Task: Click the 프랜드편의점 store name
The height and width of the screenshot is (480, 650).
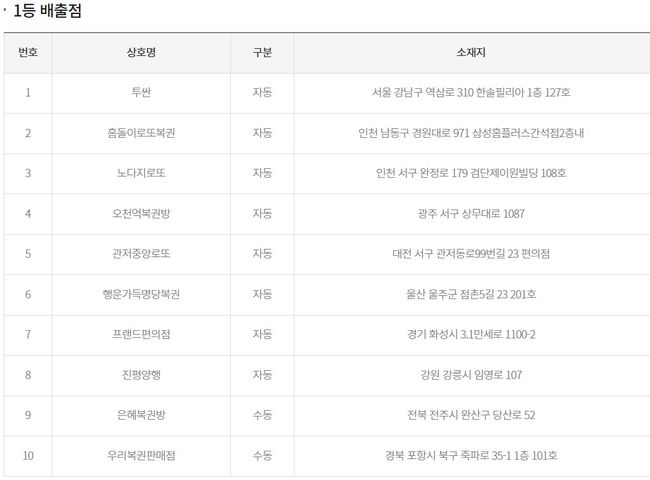Action: pyautogui.click(x=141, y=334)
